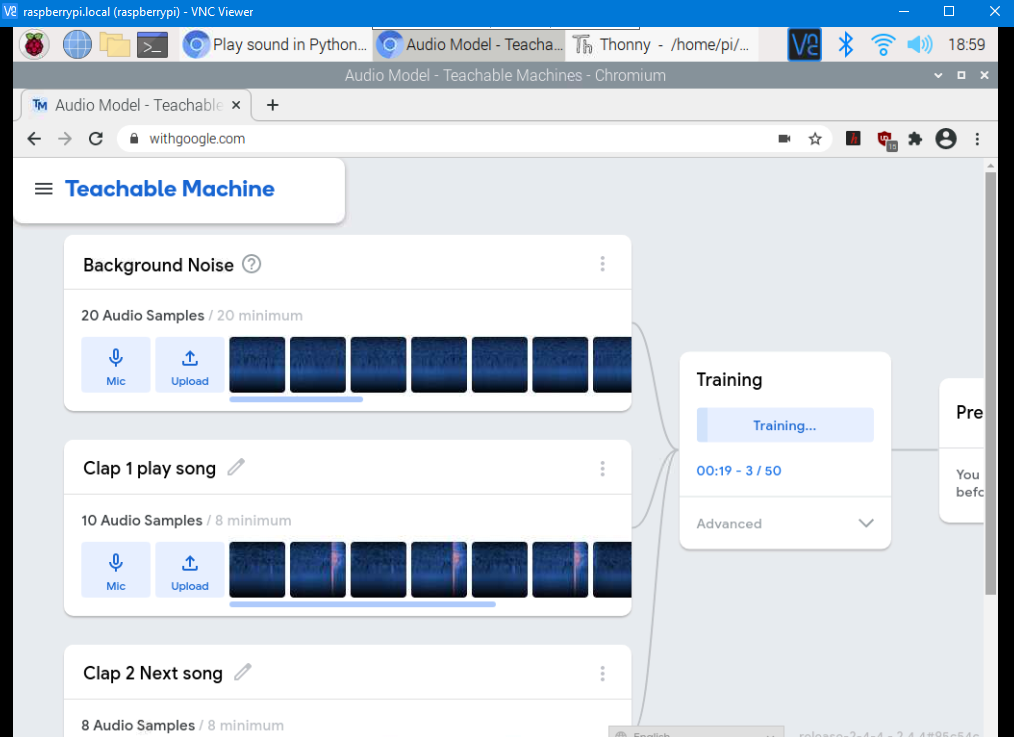Open the Raspberry Pi main menu
Viewport: 1014px width, 737px height.
[34, 45]
